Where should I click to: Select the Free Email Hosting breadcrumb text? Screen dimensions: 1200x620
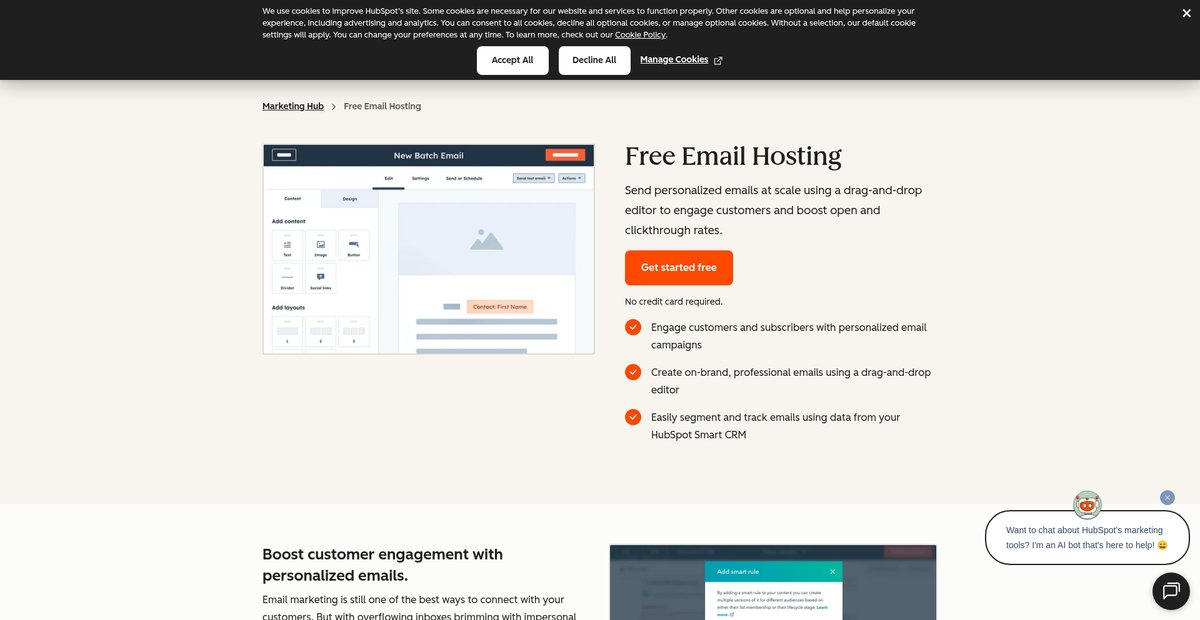coord(382,106)
